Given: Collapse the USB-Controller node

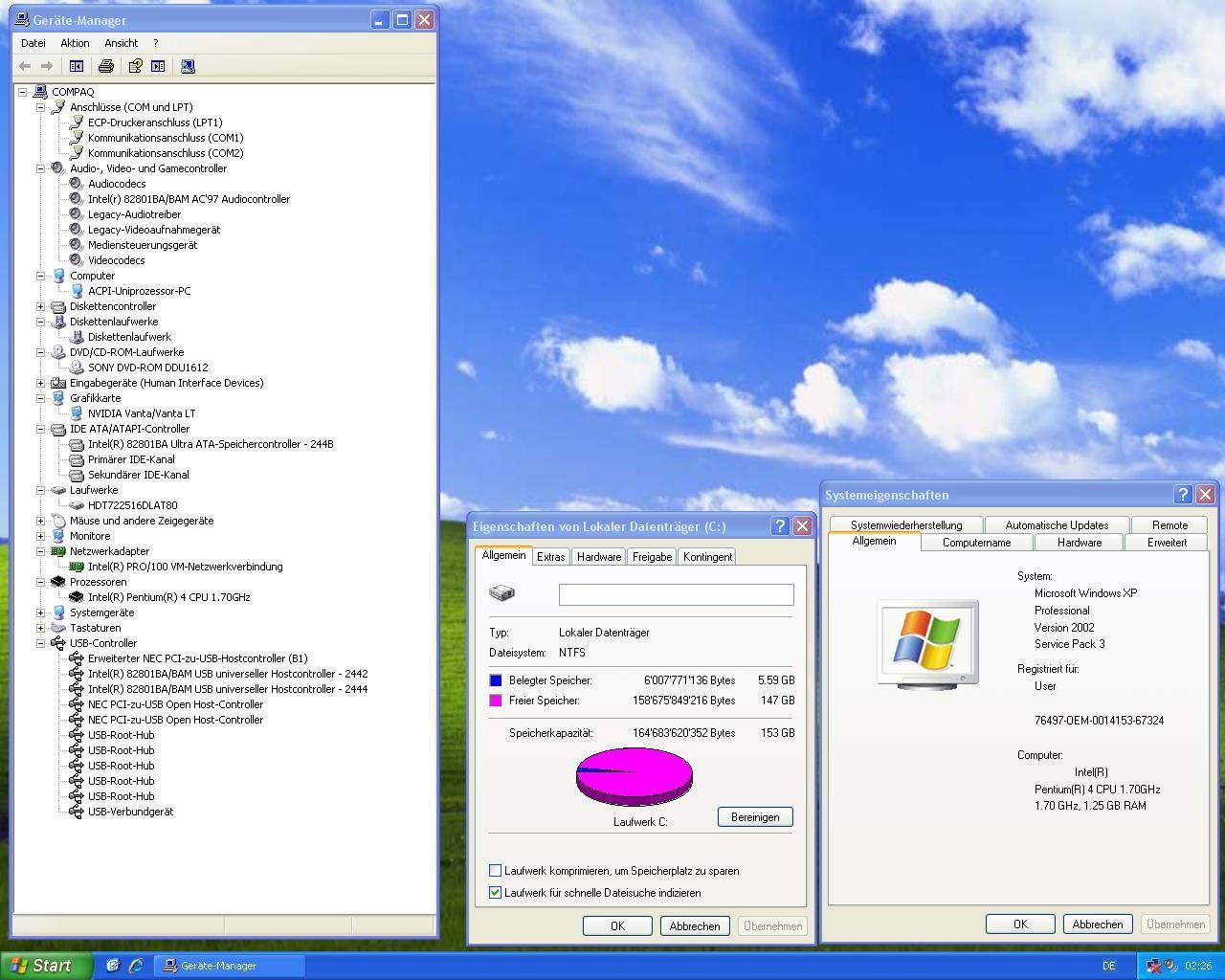Looking at the screenshot, I should pyautogui.click(x=40, y=643).
